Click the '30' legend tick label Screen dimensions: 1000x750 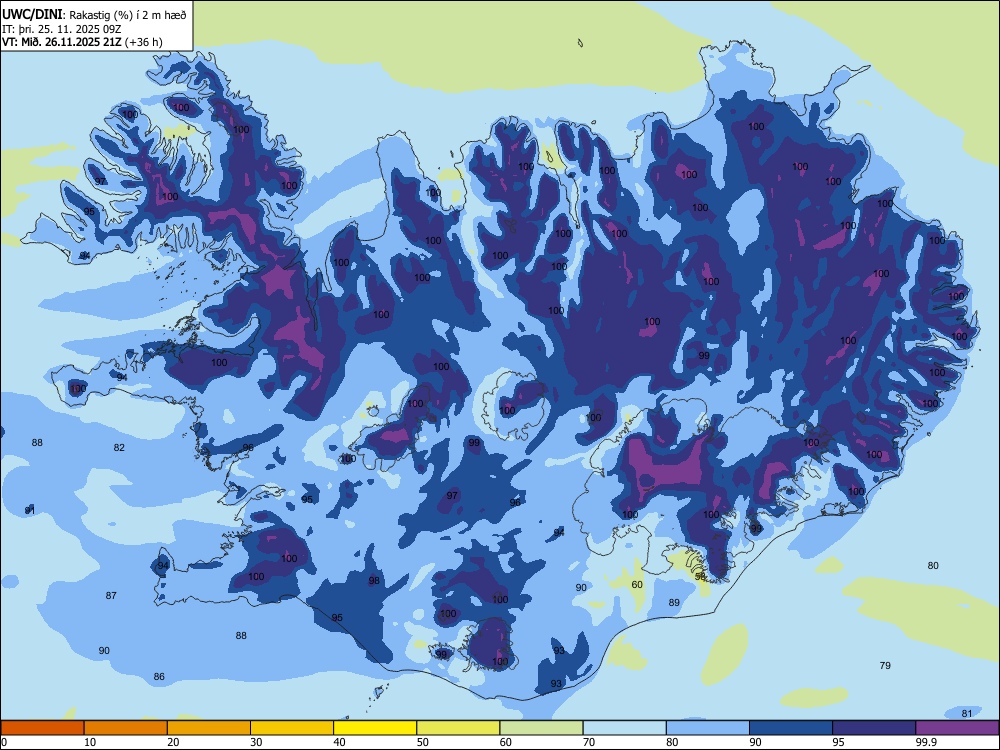point(256,742)
